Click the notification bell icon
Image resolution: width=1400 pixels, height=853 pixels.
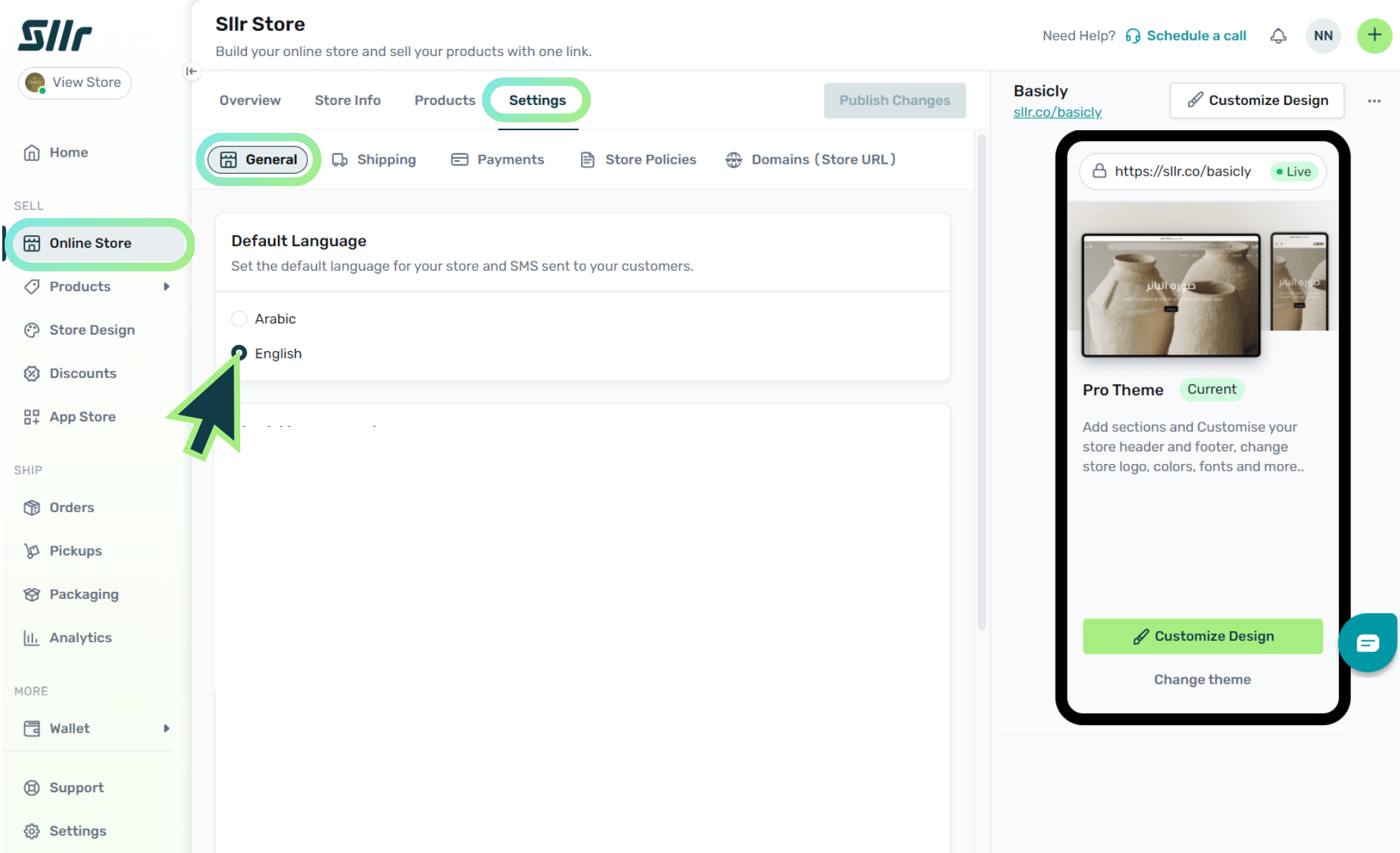(x=1278, y=36)
